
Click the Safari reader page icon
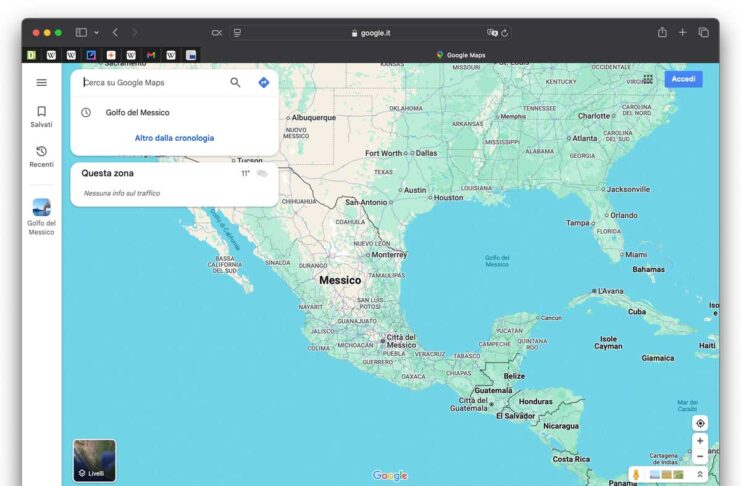click(x=237, y=33)
